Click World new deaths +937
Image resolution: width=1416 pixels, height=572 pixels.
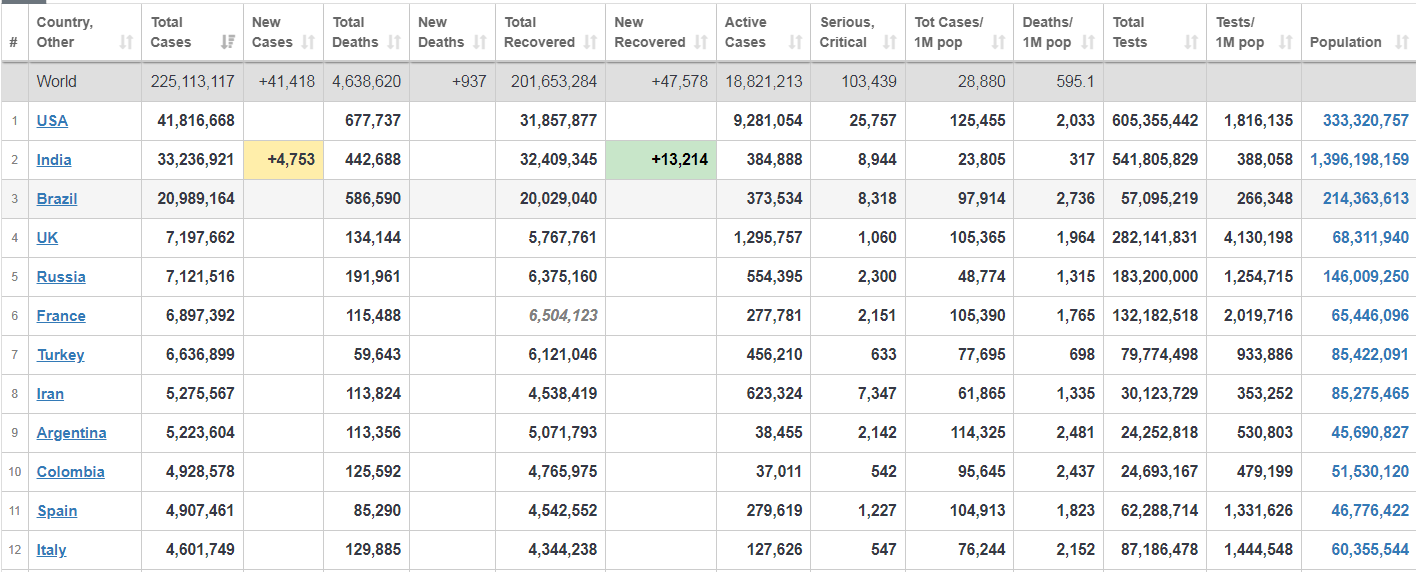(x=469, y=81)
